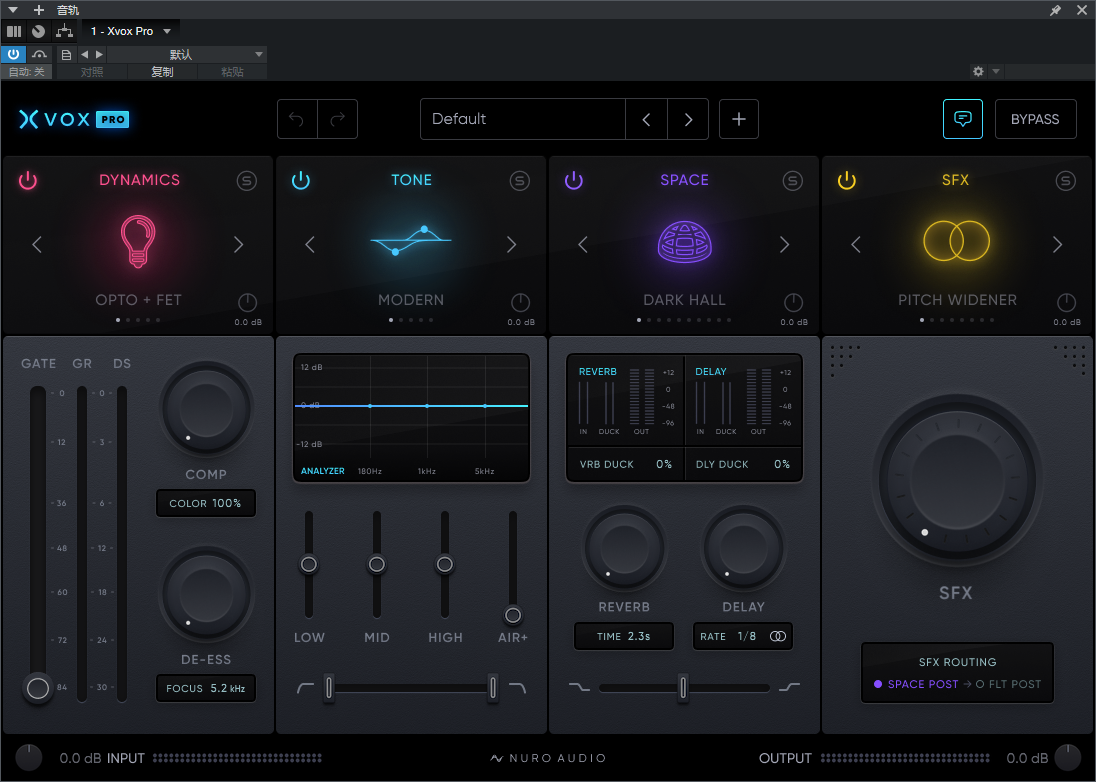Open the host preset 默认 dropdown
Viewport: 1096px width, 782px height.
click(188, 55)
